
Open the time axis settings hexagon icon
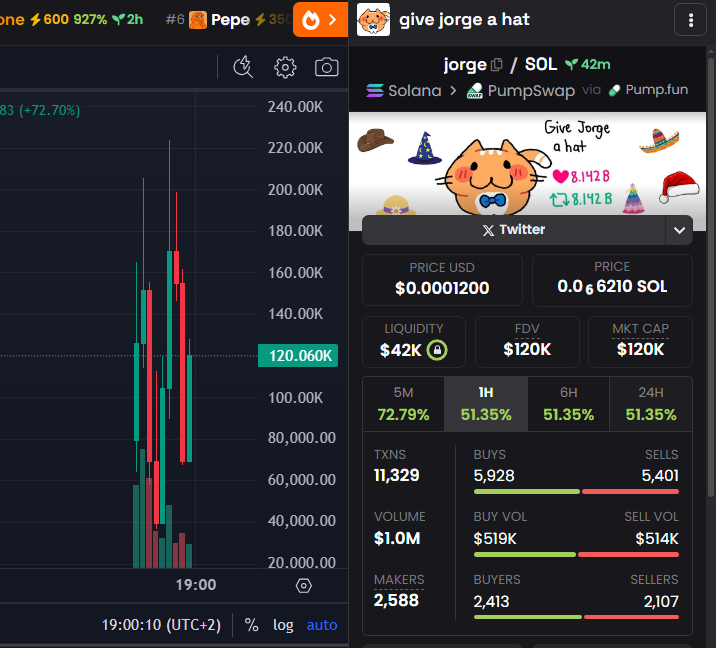point(304,585)
